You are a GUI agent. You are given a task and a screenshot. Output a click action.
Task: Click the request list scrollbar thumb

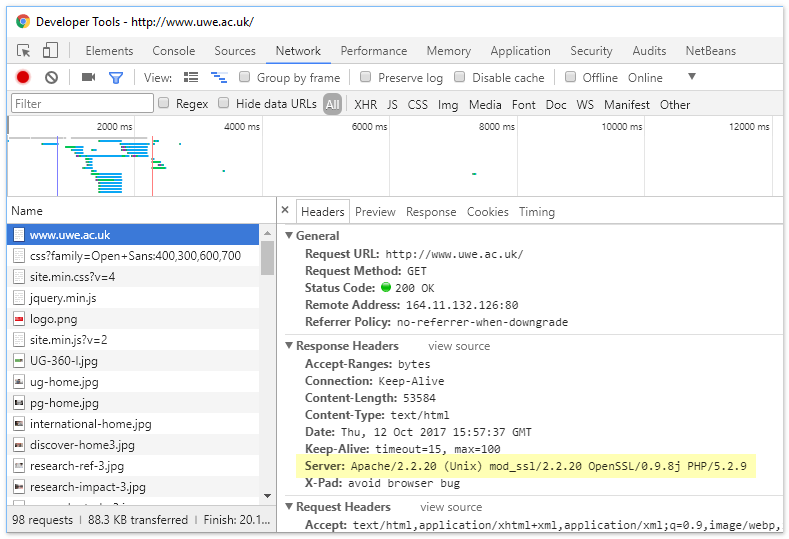point(268,258)
